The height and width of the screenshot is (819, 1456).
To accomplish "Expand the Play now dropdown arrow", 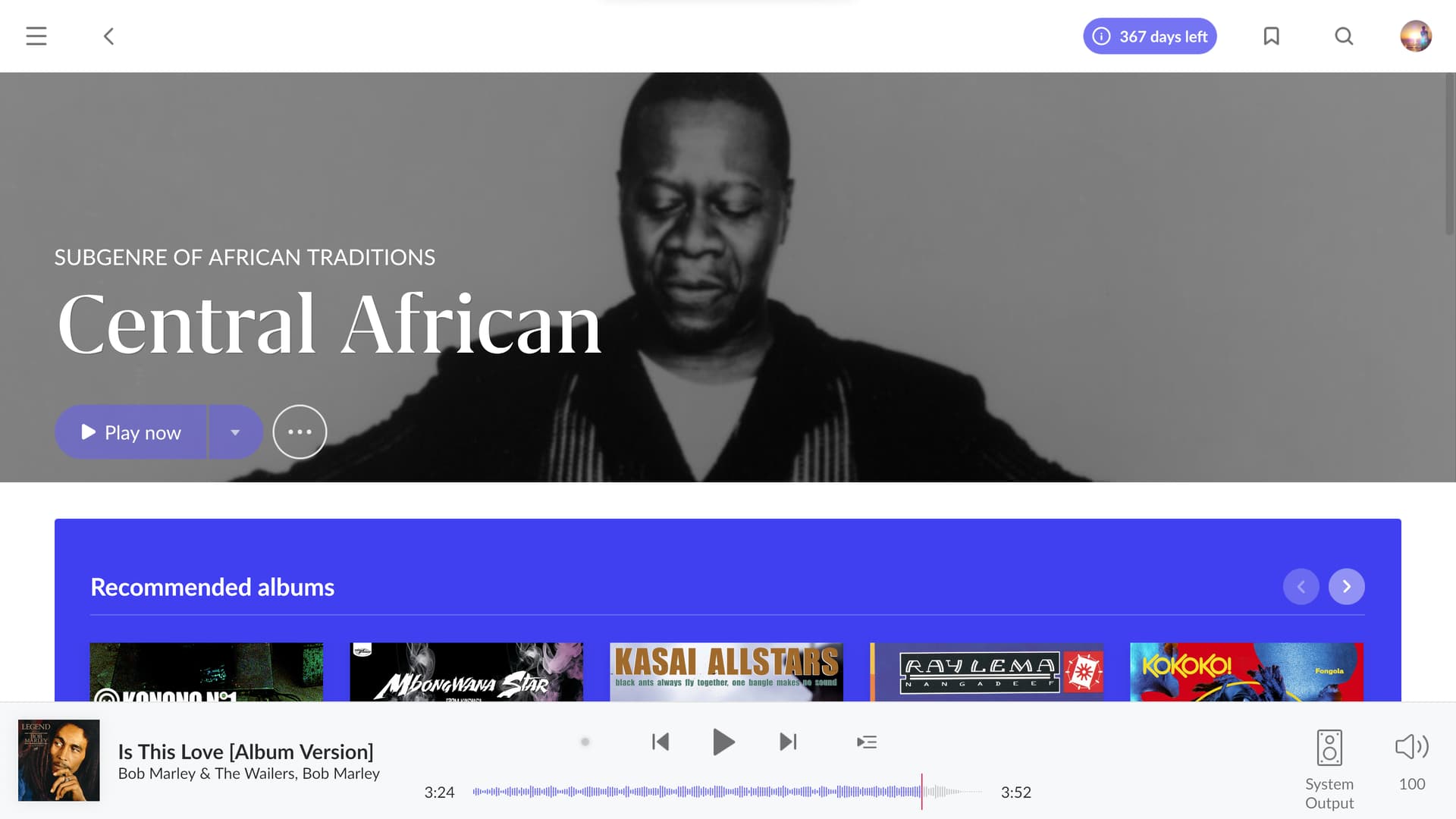I will click(235, 432).
